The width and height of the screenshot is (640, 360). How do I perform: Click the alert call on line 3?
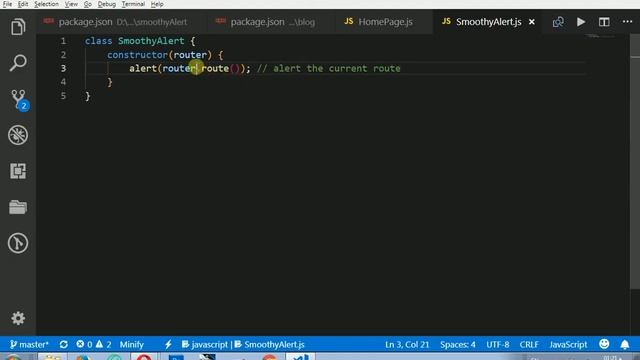(x=143, y=69)
